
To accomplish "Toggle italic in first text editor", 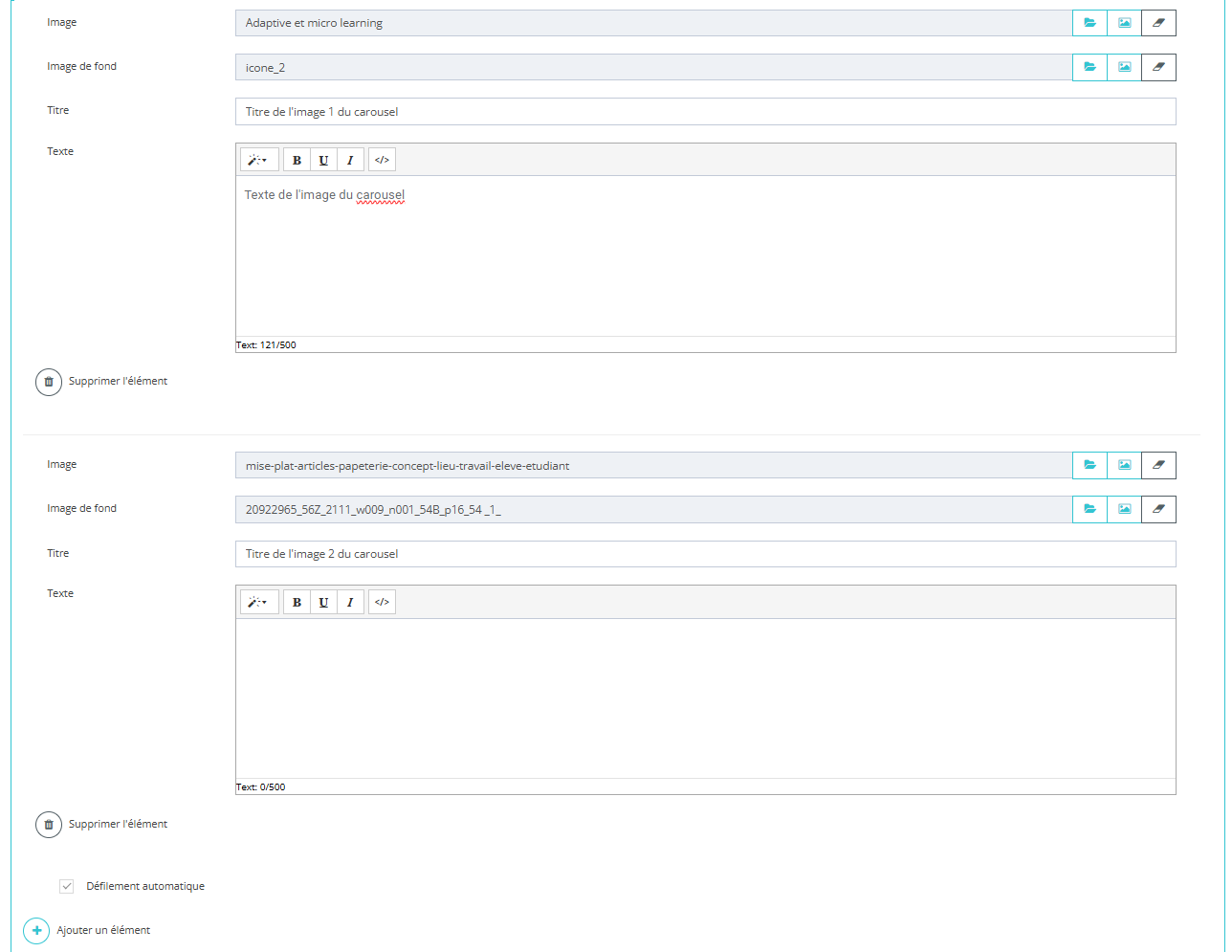I will coord(350,160).
